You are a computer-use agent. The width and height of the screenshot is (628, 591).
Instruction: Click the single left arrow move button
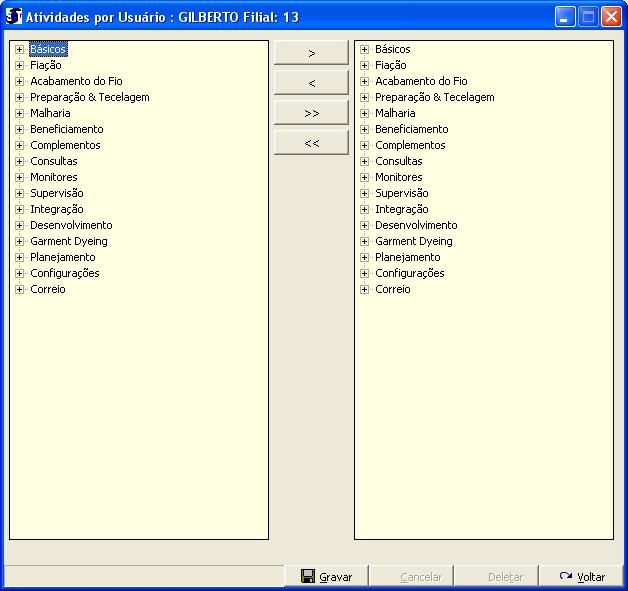click(x=311, y=83)
